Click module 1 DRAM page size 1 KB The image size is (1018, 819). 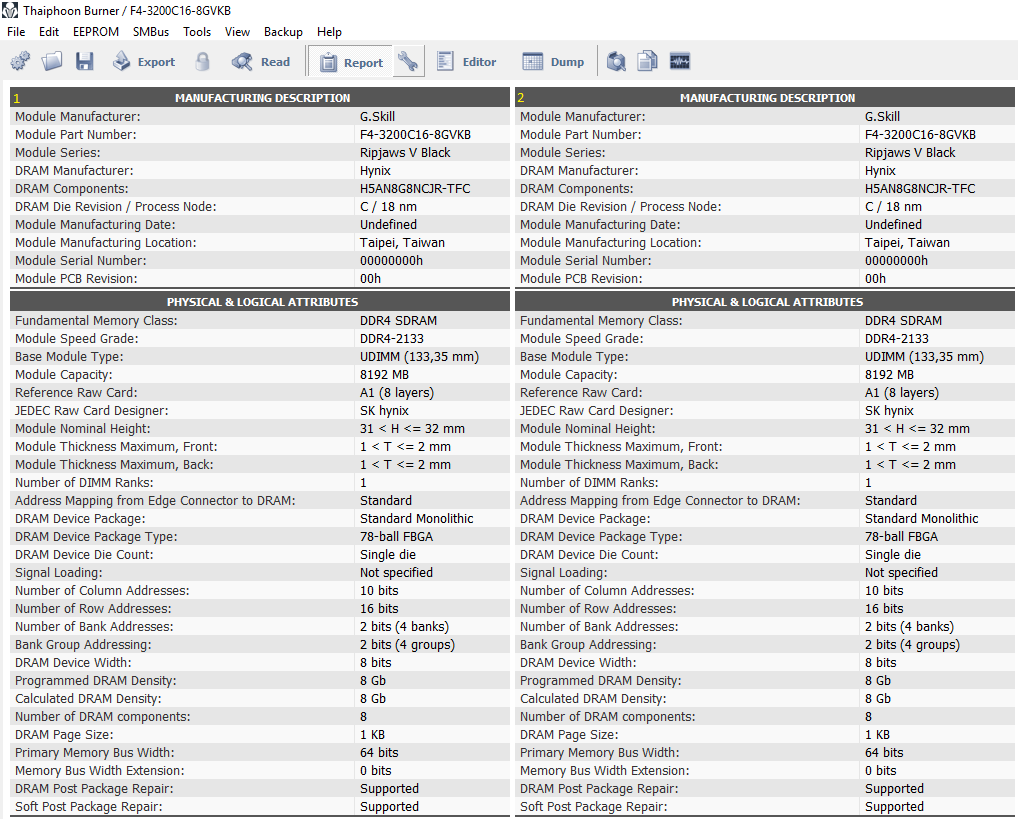point(373,735)
